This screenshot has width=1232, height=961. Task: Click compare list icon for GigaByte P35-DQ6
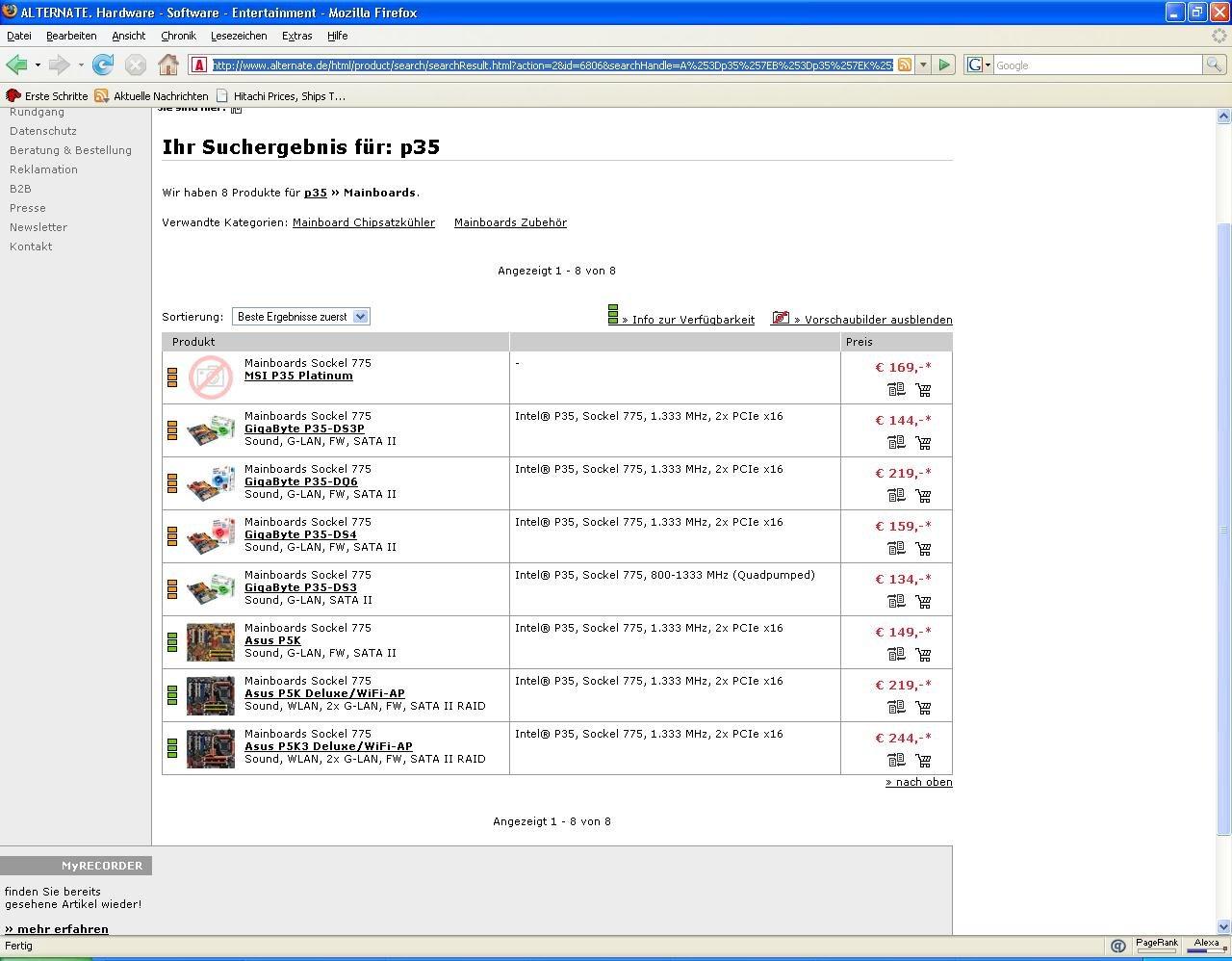pos(896,496)
